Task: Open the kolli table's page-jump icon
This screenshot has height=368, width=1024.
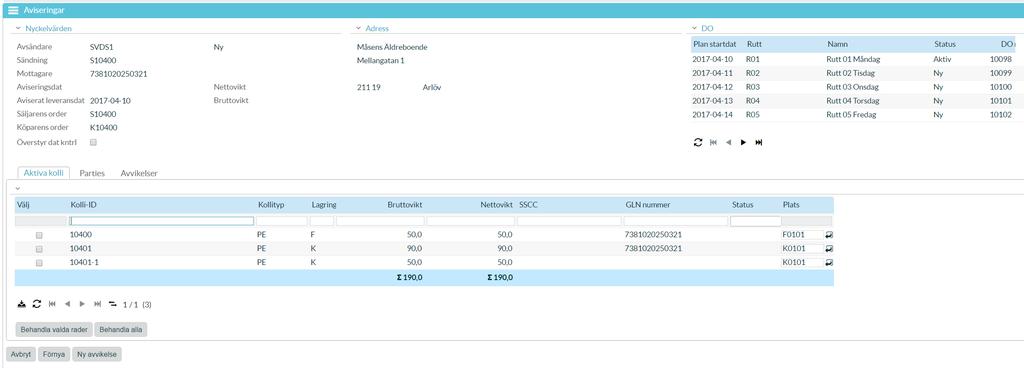Action: coord(113,304)
